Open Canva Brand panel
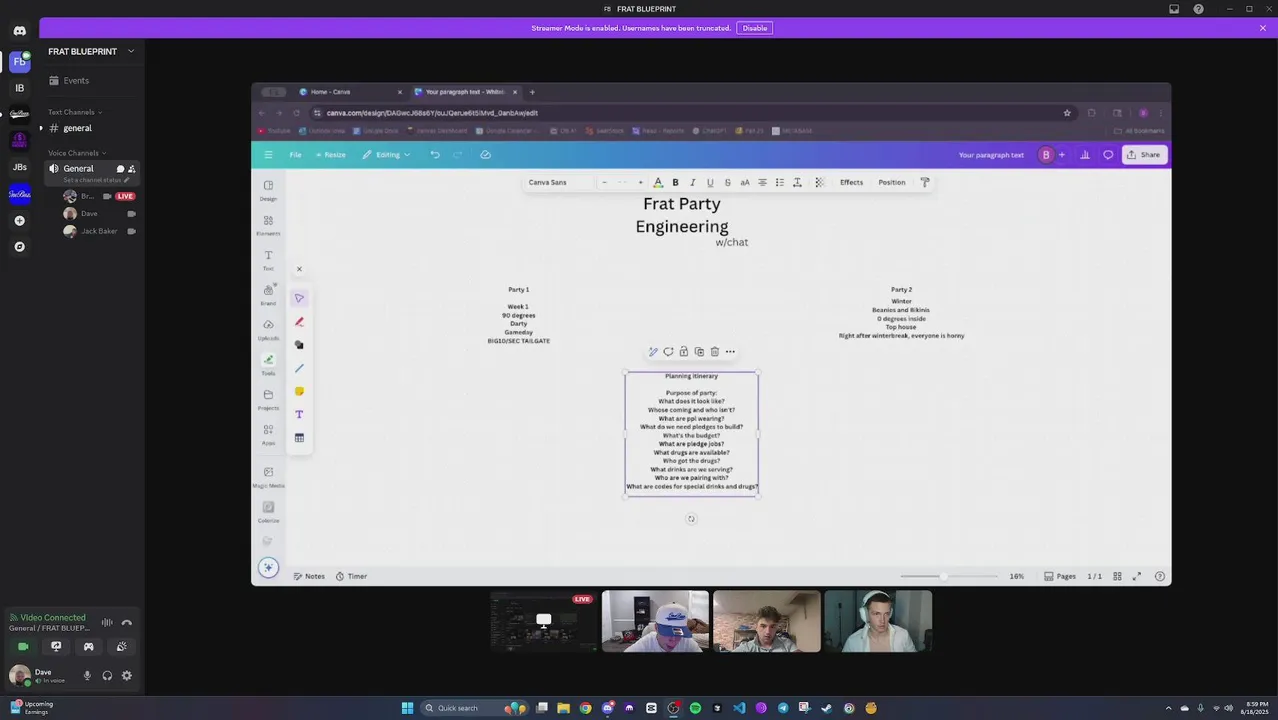 click(268, 295)
